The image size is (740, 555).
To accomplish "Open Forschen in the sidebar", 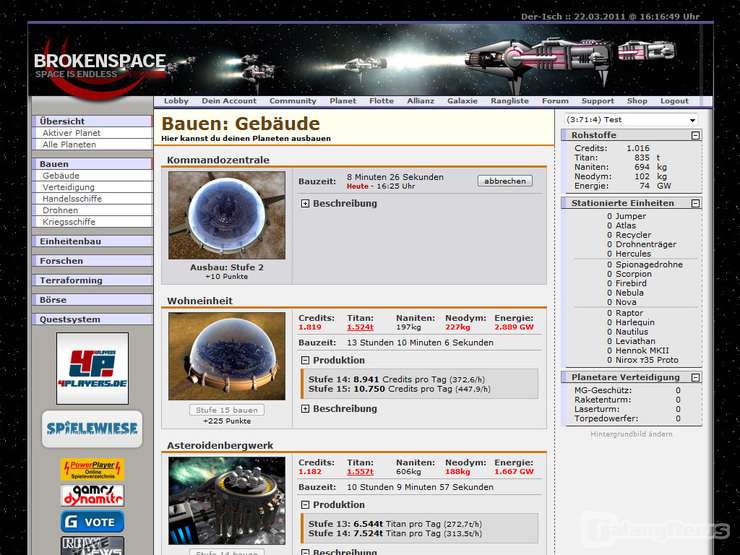I will click(x=92, y=261).
